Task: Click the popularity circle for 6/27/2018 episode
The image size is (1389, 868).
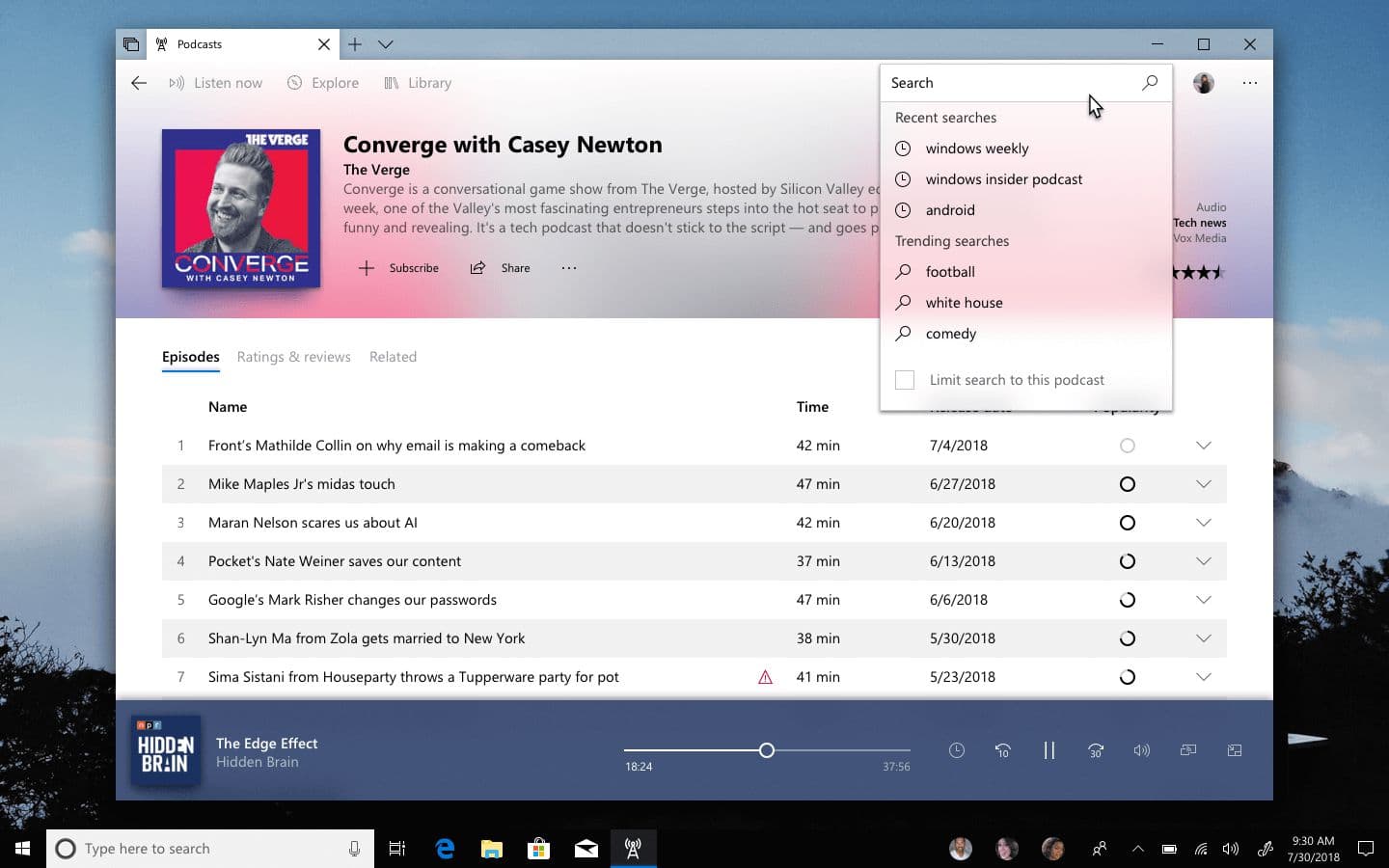Action: 1128,484
